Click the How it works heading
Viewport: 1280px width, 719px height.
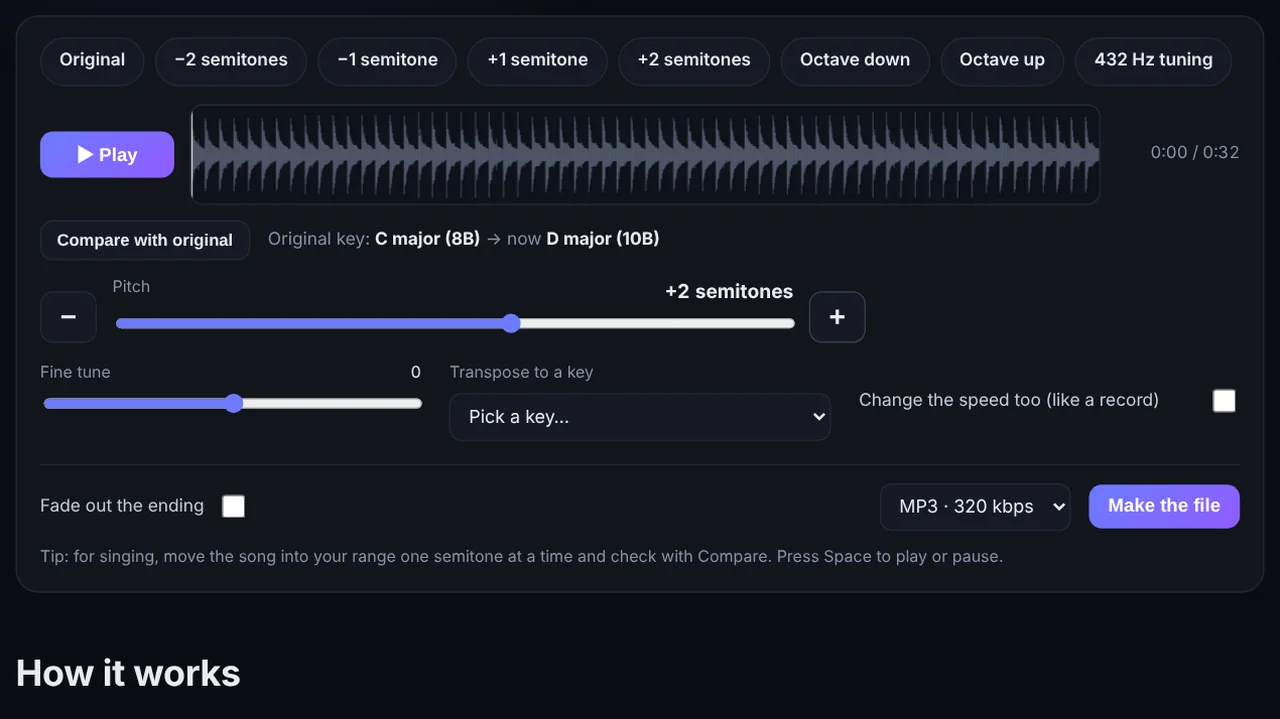128,673
